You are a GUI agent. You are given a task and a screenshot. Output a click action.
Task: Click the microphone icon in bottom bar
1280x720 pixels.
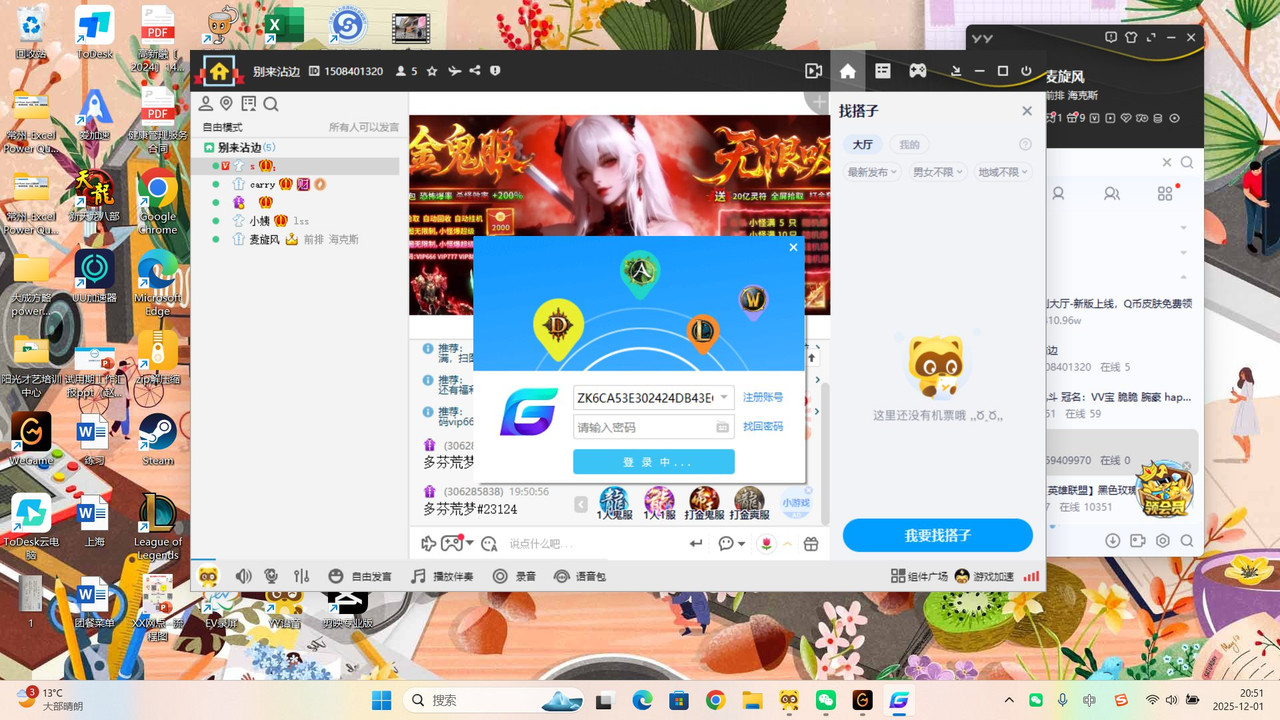[271, 576]
